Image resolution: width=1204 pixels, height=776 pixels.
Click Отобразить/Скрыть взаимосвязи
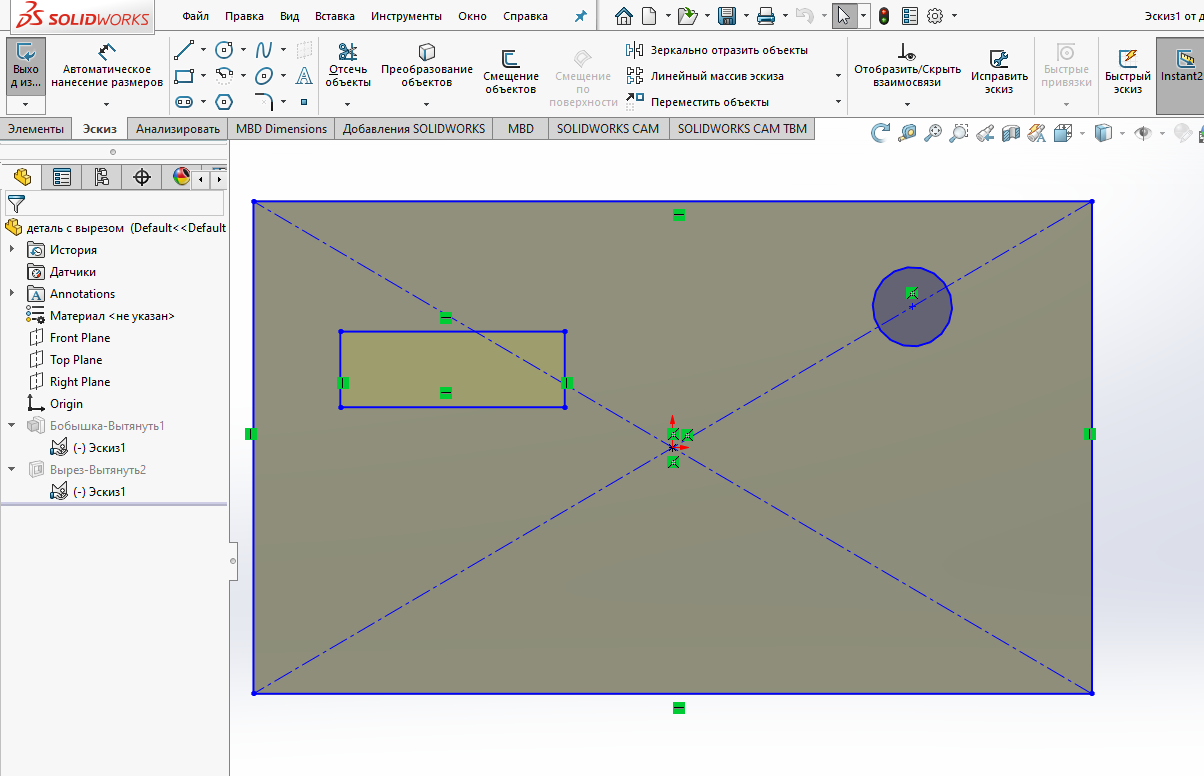coord(907,66)
